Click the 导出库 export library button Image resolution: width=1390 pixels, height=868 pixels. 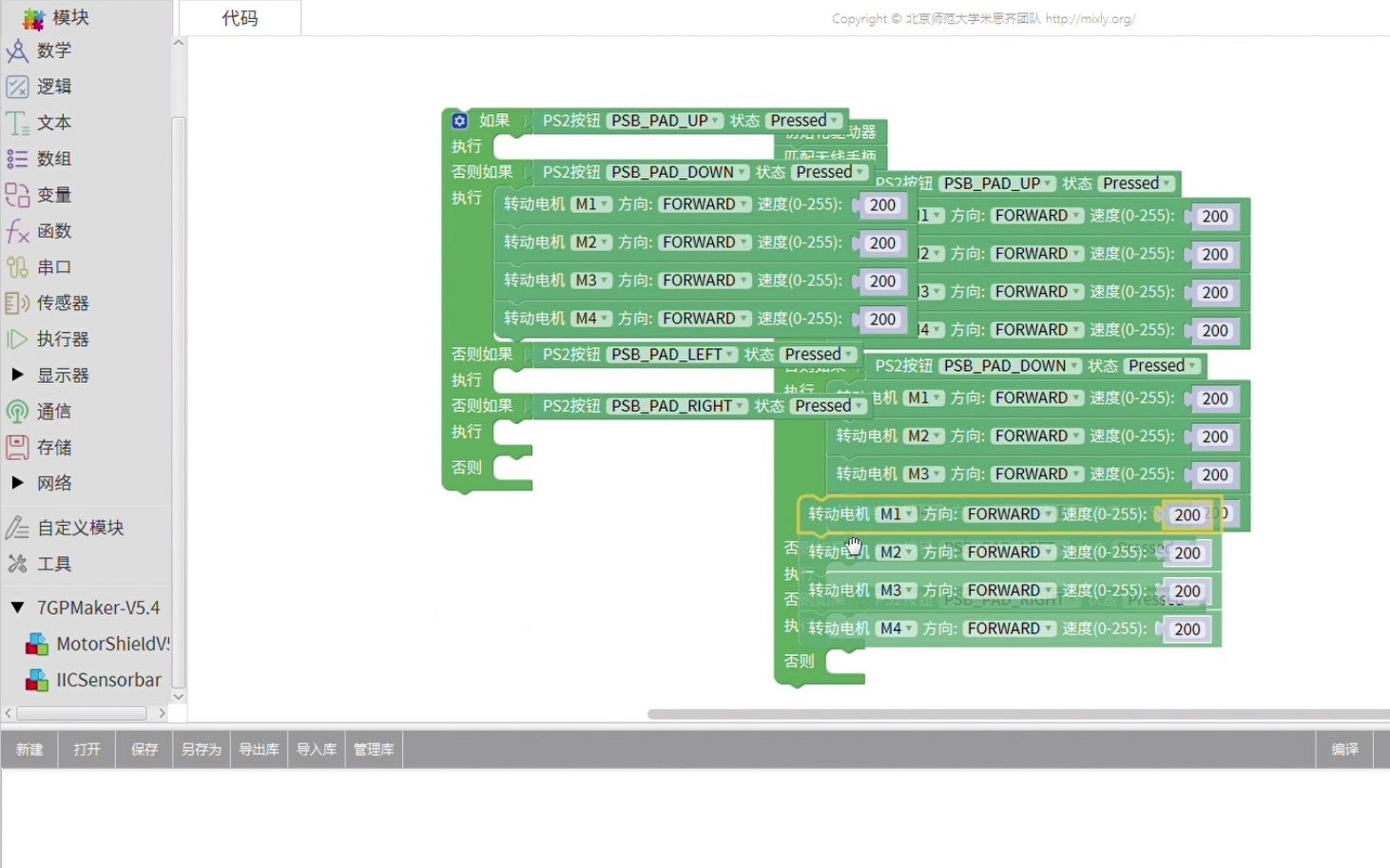point(259,749)
